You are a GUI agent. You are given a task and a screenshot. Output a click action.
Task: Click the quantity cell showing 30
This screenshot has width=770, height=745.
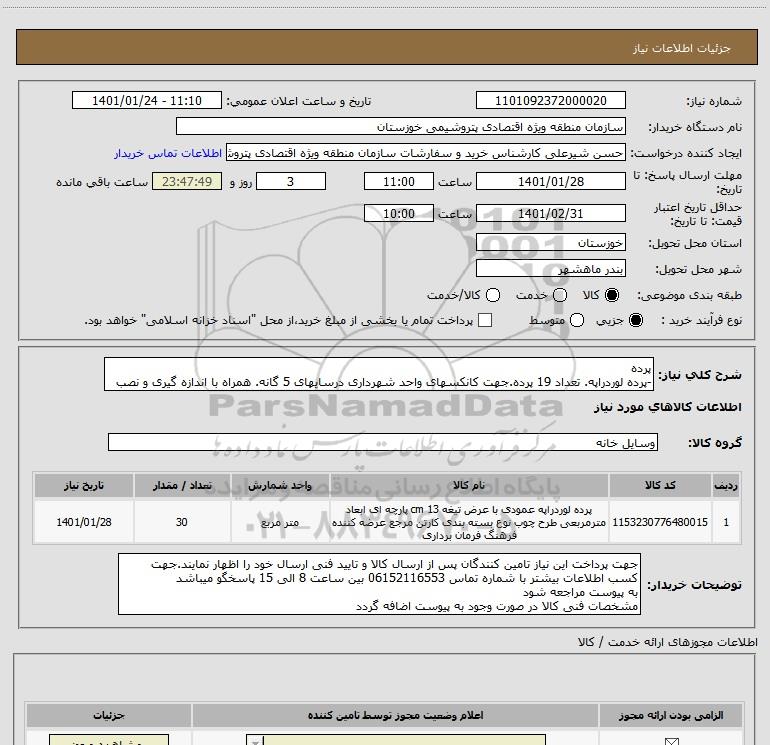tap(182, 522)
